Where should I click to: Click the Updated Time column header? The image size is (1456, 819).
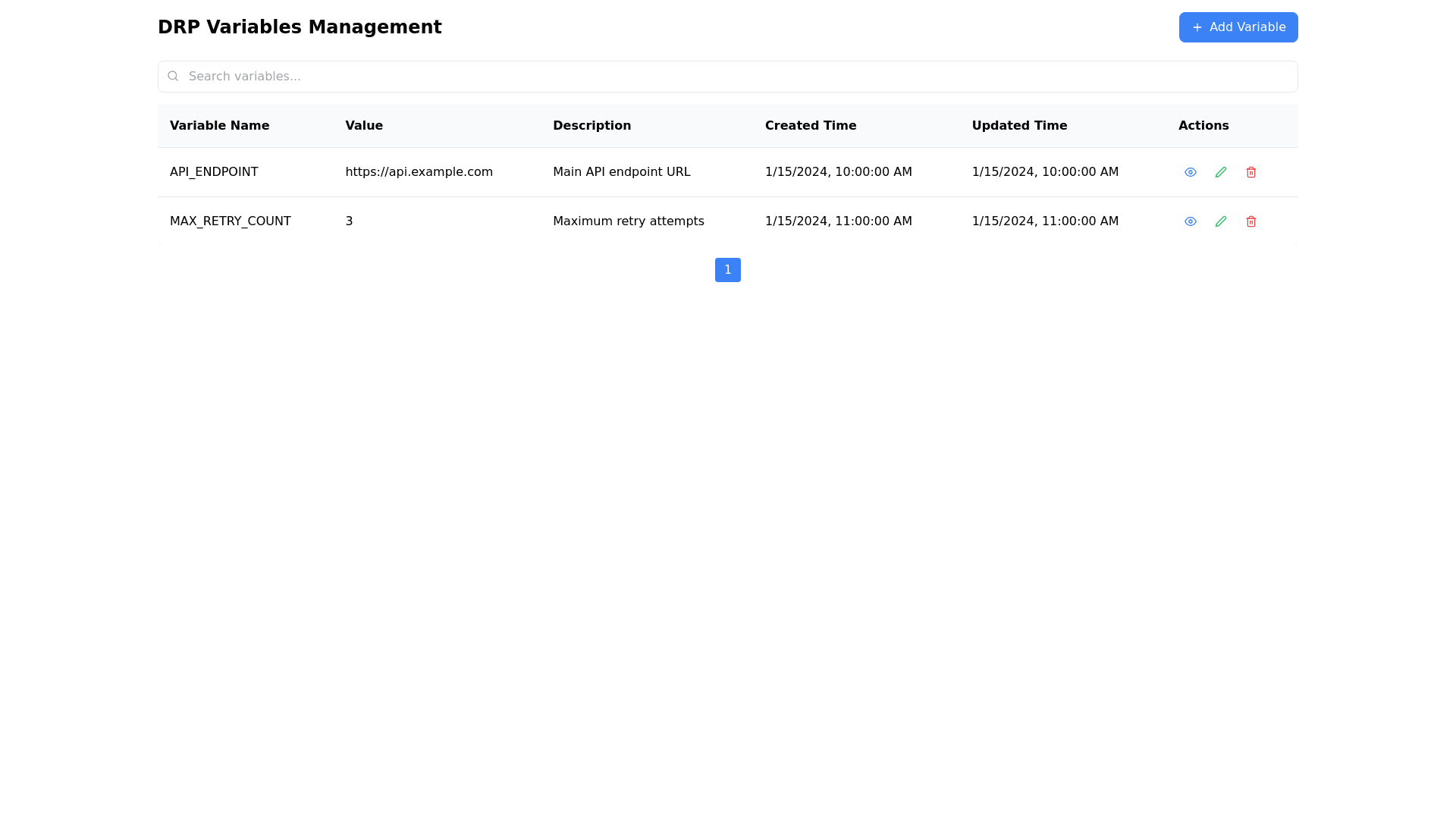(1019, 126)
